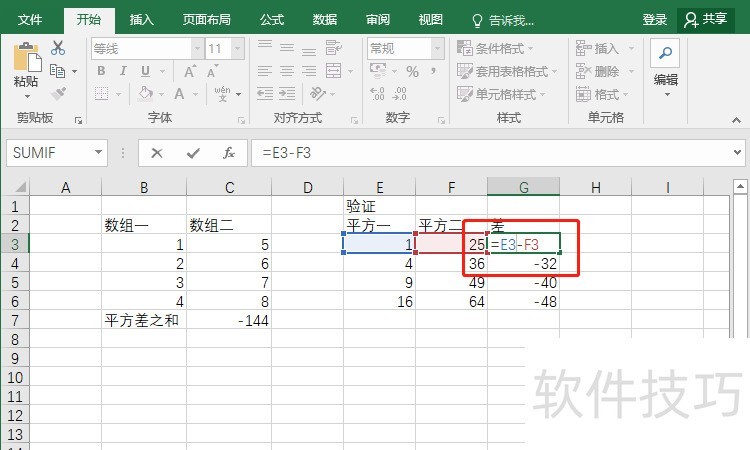Screen dimensions: 750x450
Task: Open the font name dropdown
Action: click(197, 48)
